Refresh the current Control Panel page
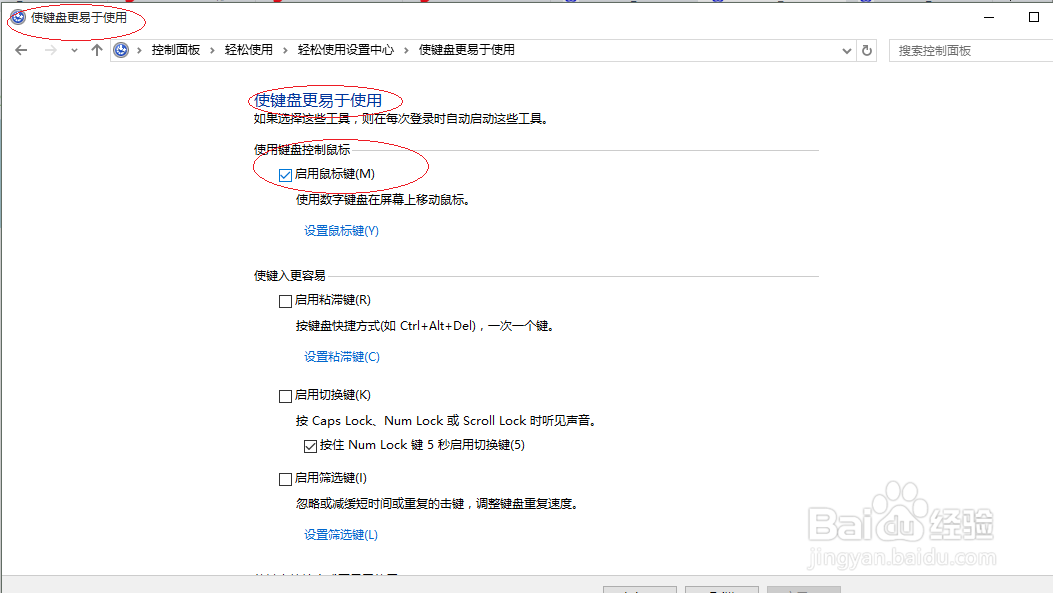This screenshot has height=593, width=1053. pyautogui.click(x=864, y=49)
